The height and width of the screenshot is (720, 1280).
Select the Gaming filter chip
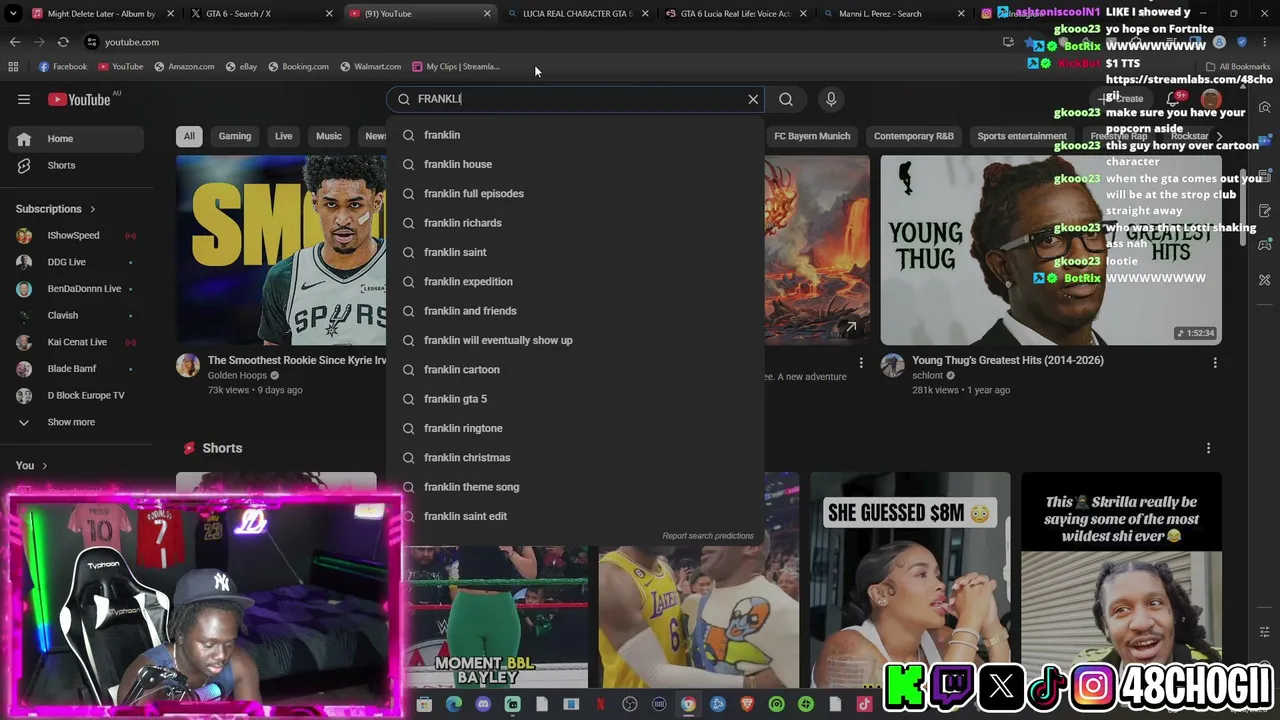(x=235, y=136)
